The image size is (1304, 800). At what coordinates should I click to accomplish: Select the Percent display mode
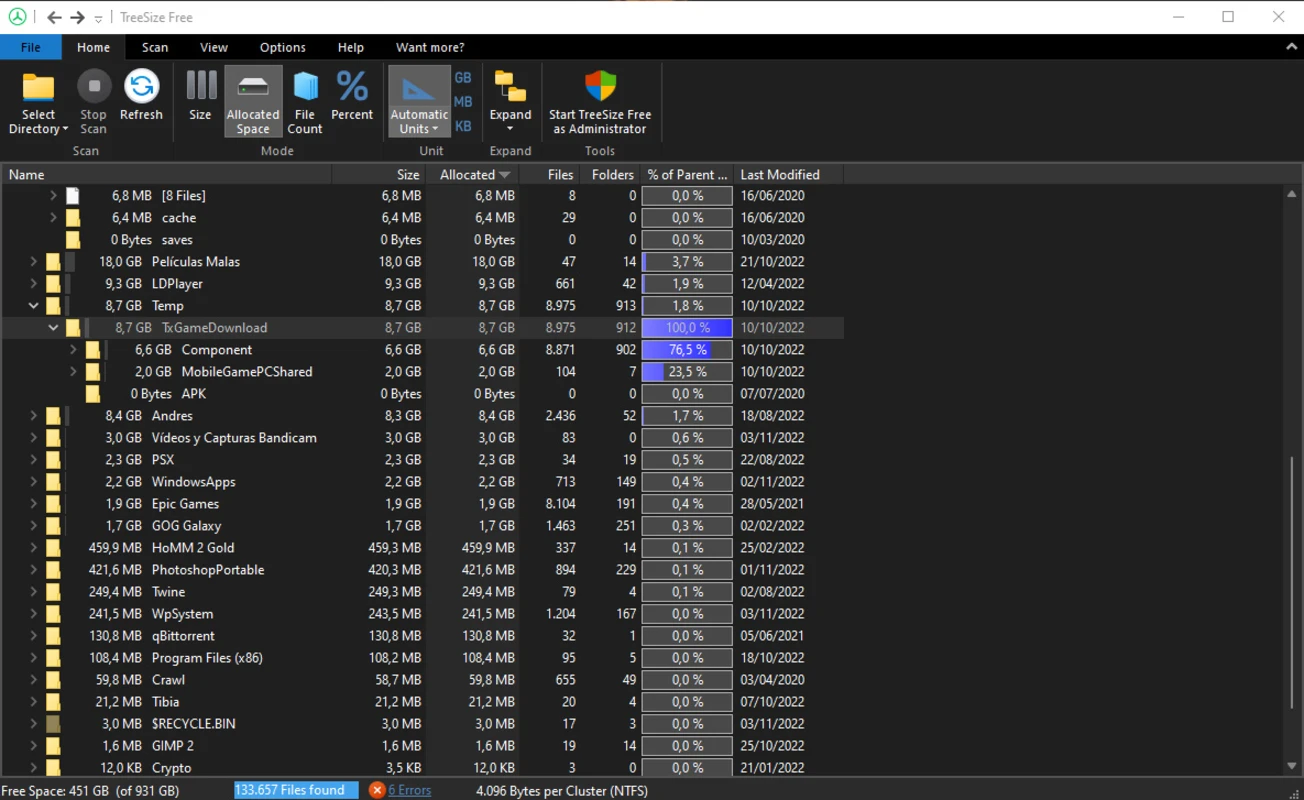352,100
